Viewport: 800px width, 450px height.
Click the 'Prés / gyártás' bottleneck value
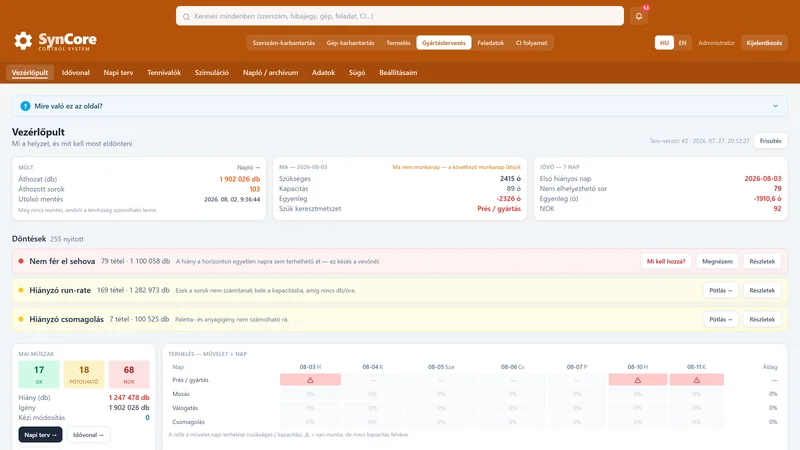498,209
